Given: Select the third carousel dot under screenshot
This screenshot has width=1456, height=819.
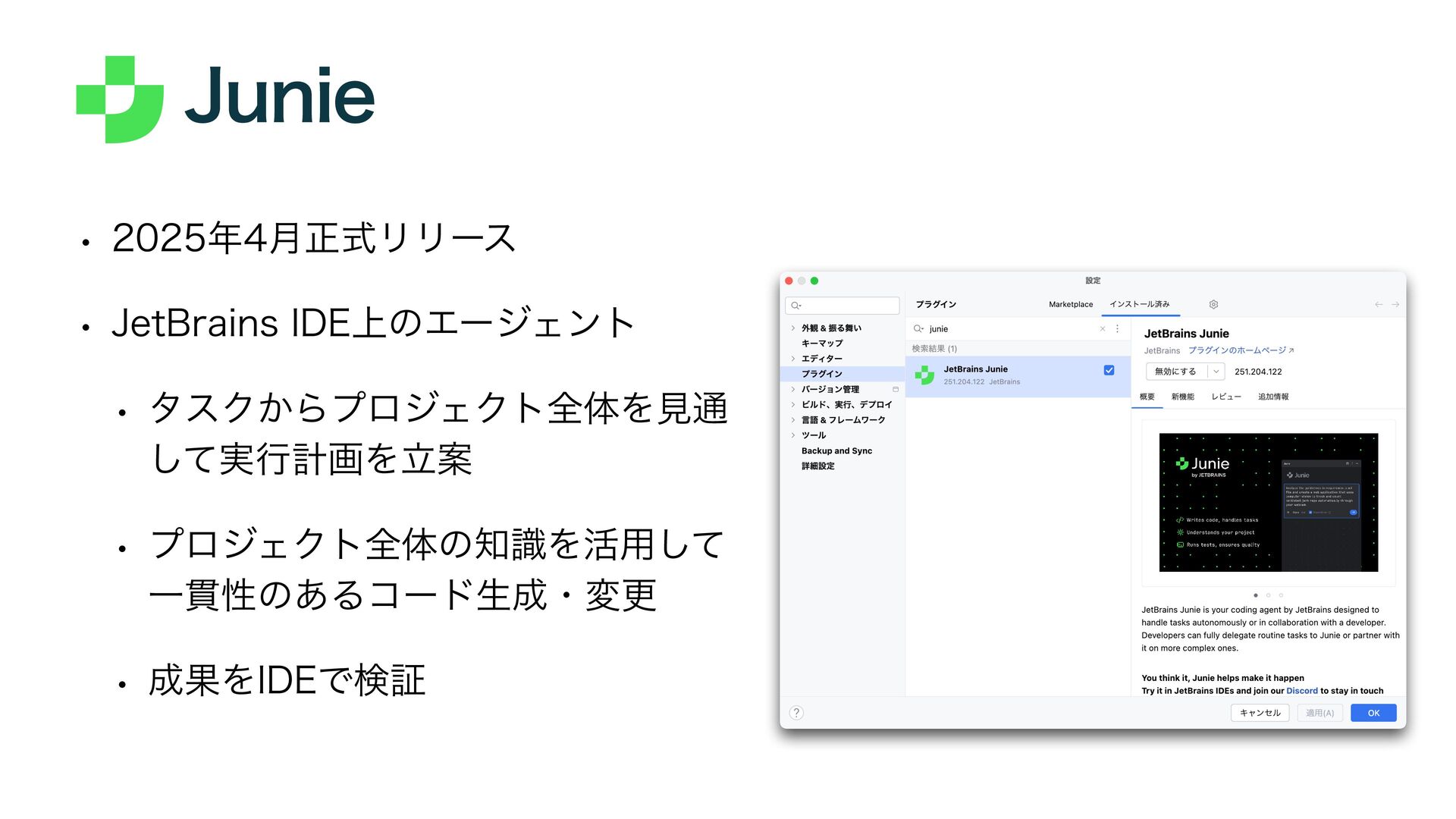Looking at the screenshot, I should pyautogui.click(x=1281, y=595).
